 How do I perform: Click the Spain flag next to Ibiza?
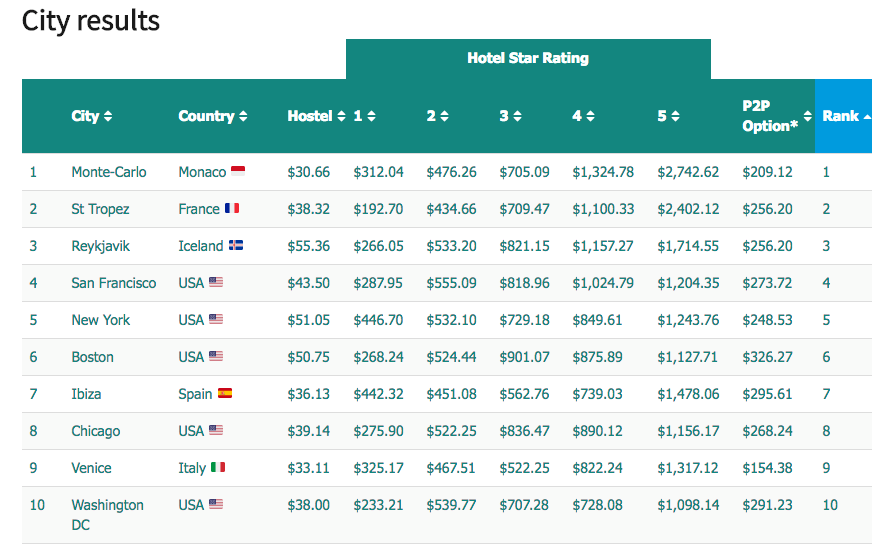[x=225, y=393]
